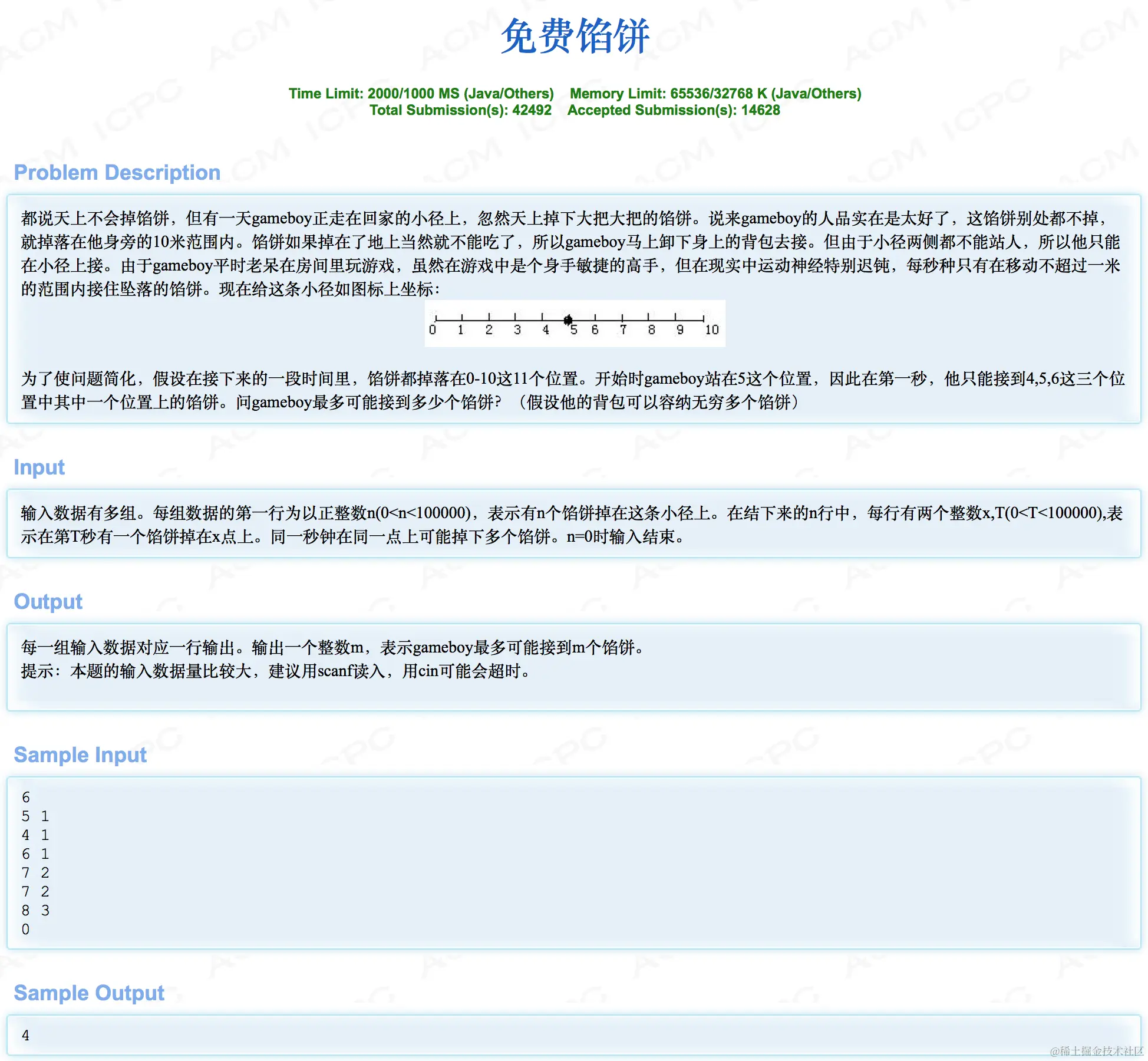Click the first sample input line 6
The width and height of the screenshot is (1148, 1061).
point(25,798)
